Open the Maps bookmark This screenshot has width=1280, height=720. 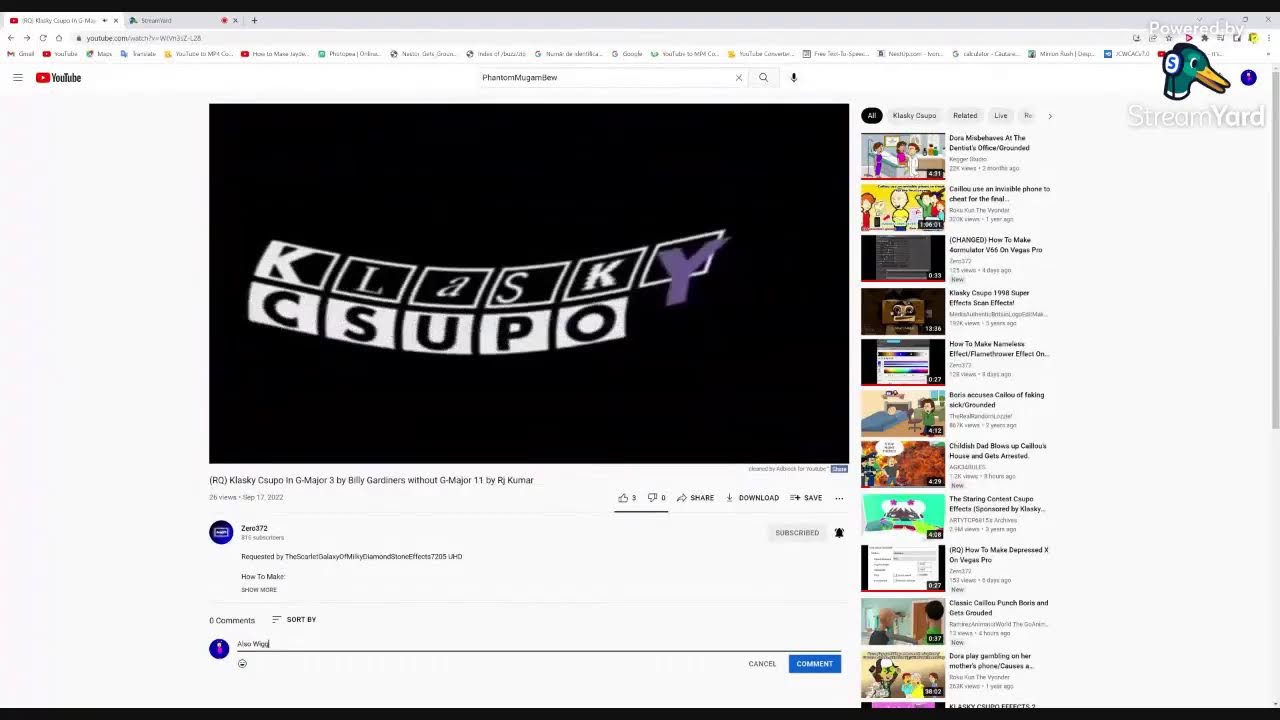100,54
